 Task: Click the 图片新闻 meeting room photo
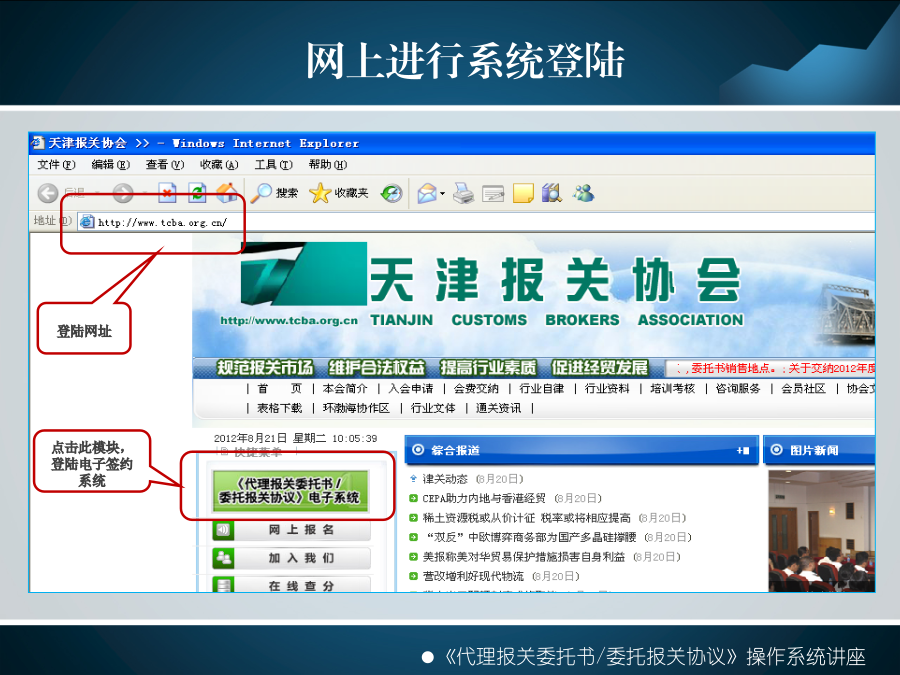pyautogui.click(x=821, y=531)
